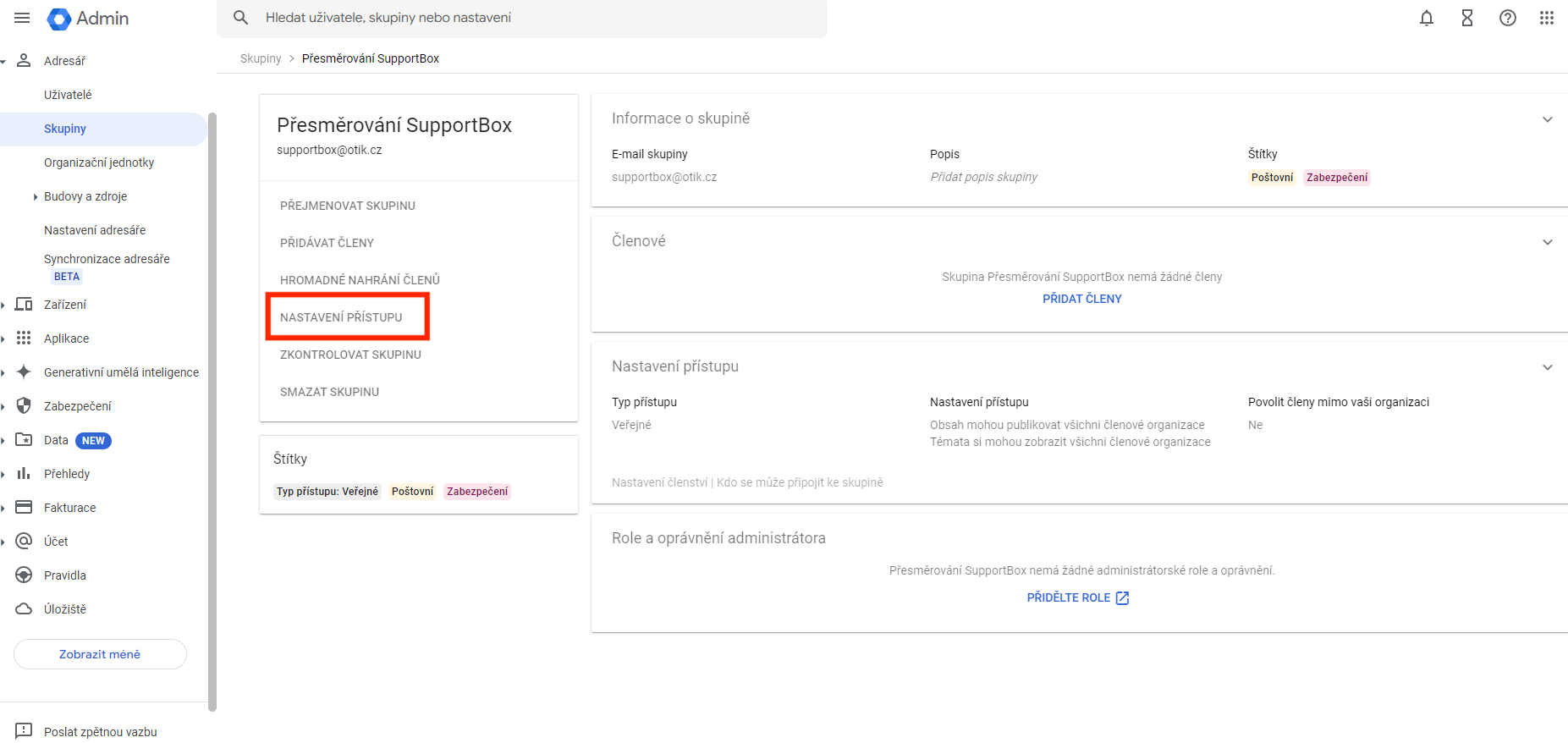Click external link icon next to PŘIDĚLTE ROLE

point(1123,598)
